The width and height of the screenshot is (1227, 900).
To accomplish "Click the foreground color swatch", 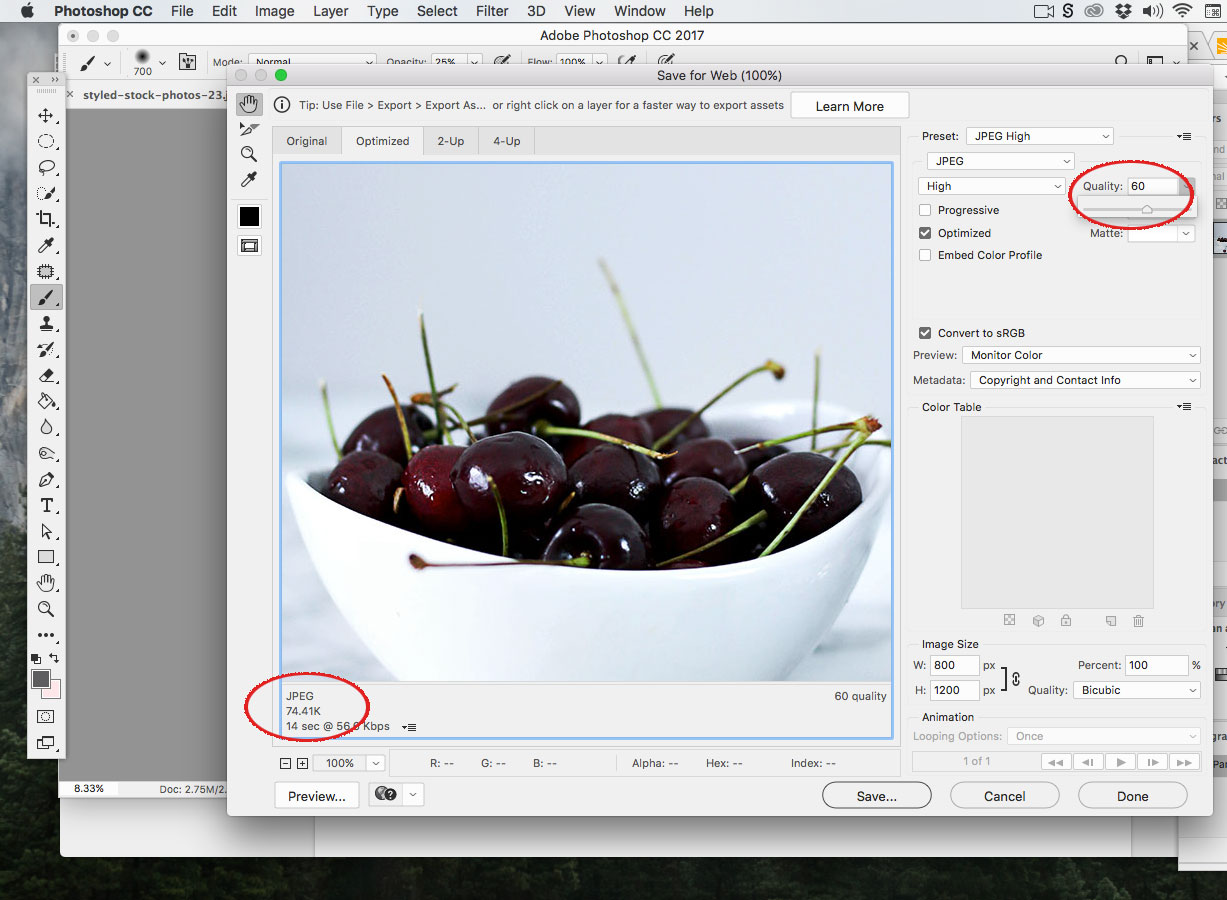I will pyautogui.click(x=41, y=679).
